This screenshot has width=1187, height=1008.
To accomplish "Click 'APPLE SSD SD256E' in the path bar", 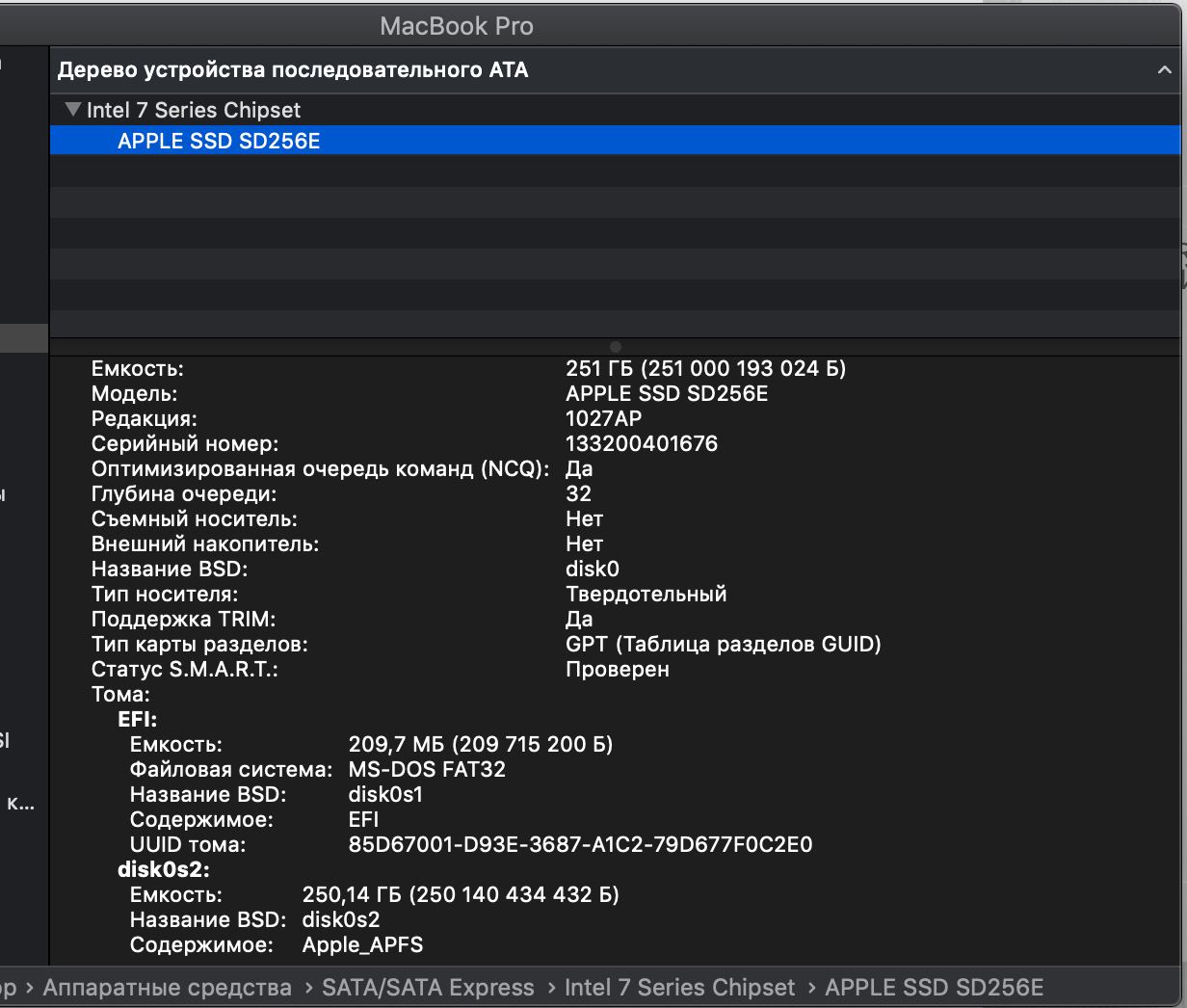I will (935, 988).
